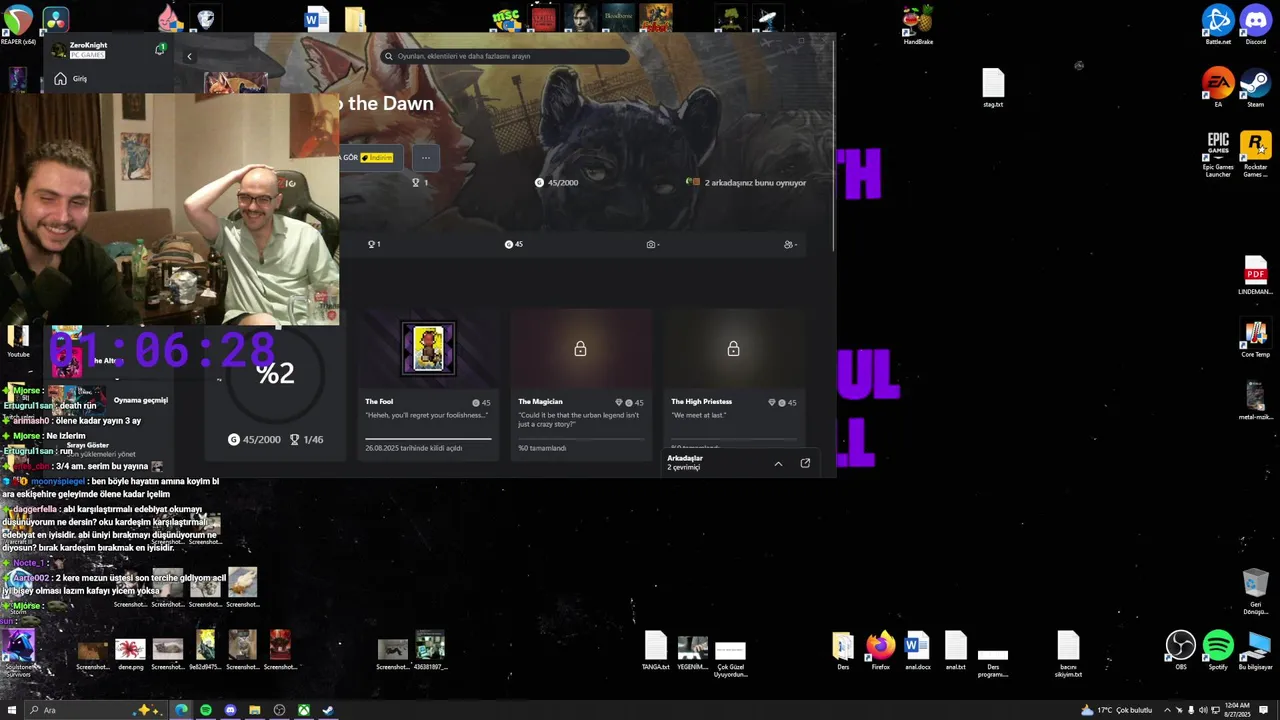This screenshot has width=1280, height=720.
Task: Open the Soulstone Survivors shortcut
Action: coord(19,652)
